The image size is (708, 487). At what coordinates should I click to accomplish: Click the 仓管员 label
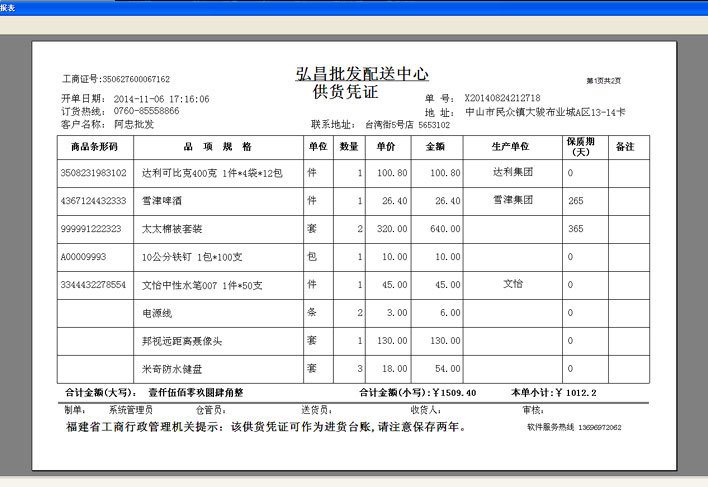210,410
